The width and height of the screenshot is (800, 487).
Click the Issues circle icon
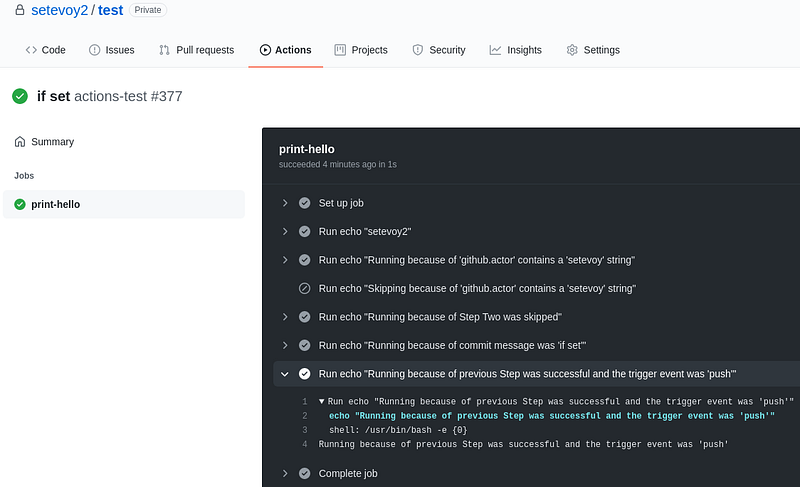pyautogui.click(x=94, y=50)
